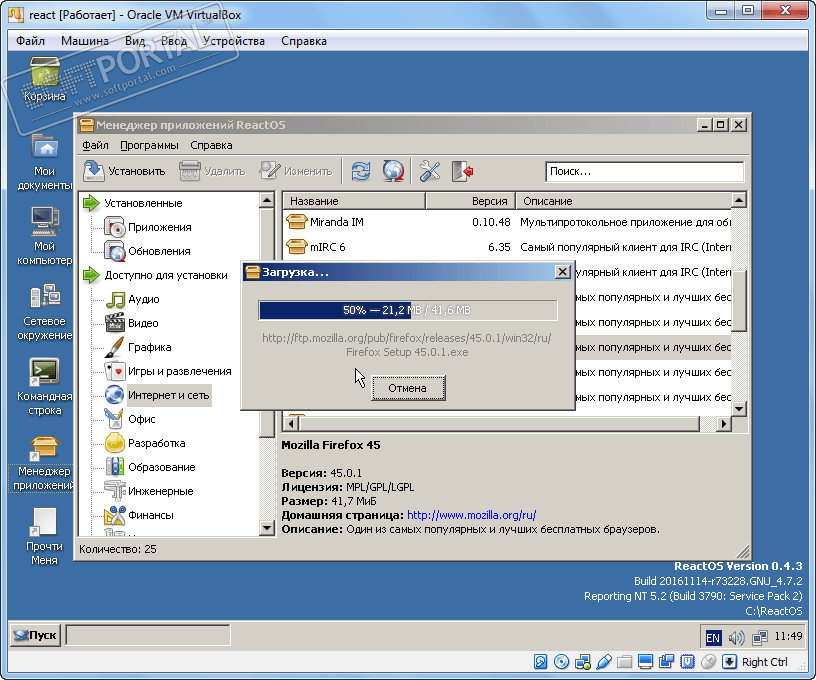Click VirtualBox optical disk status icon
Screen dimensions: 816x680
(x=561, y=662)
